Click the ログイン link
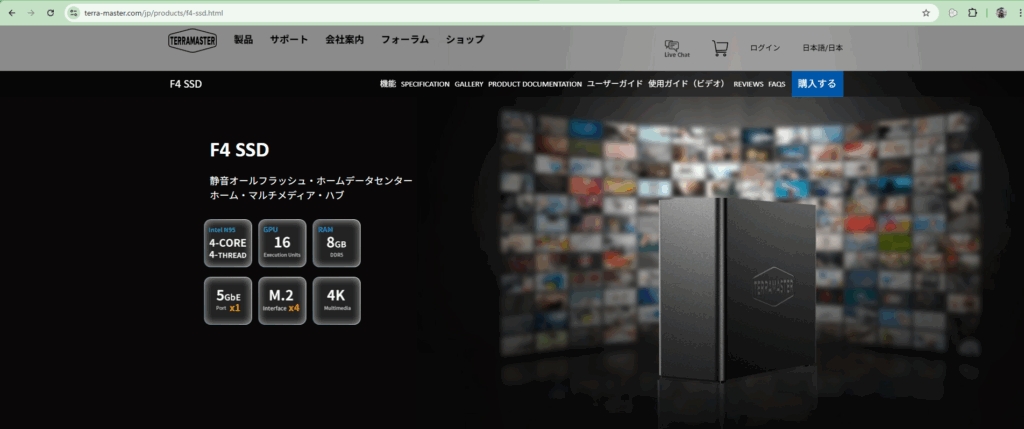 coord(765,48)
